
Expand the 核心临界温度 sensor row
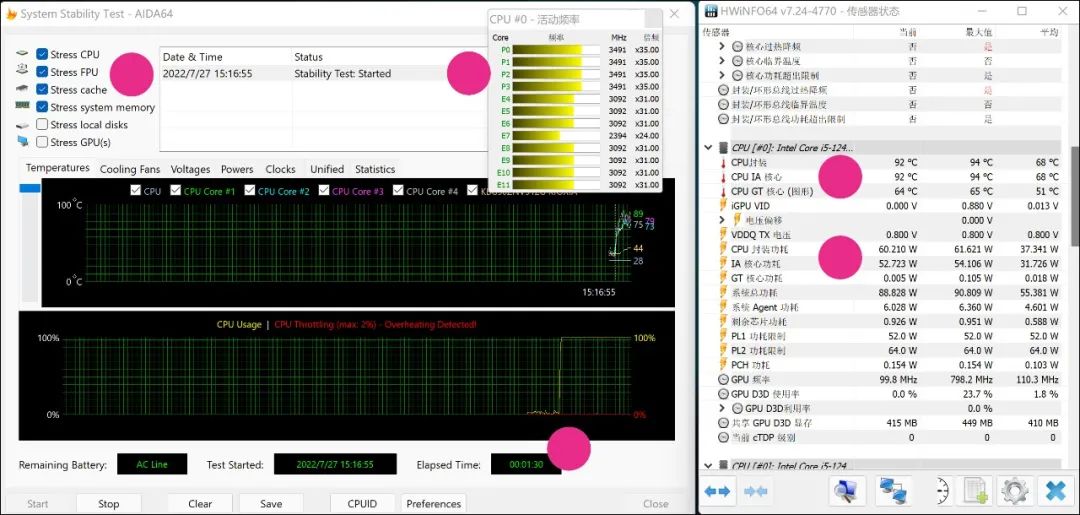click(x=722, y=61)
